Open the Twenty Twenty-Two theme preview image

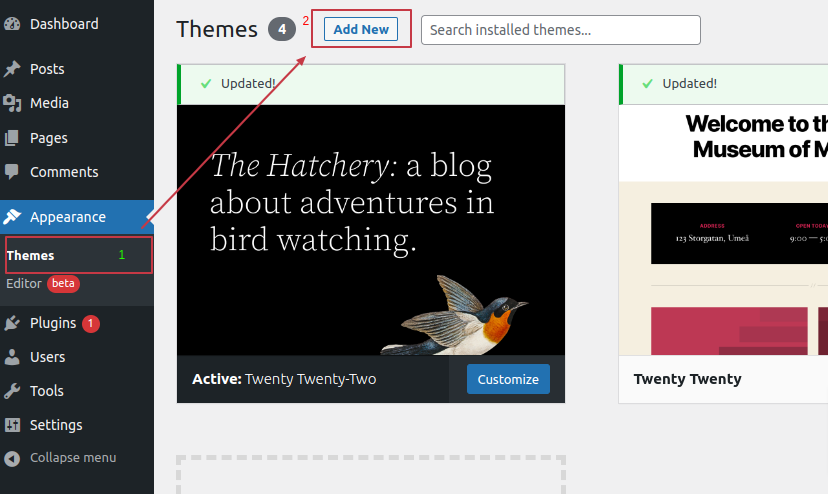pyautogui.click(x=371, y=229)
